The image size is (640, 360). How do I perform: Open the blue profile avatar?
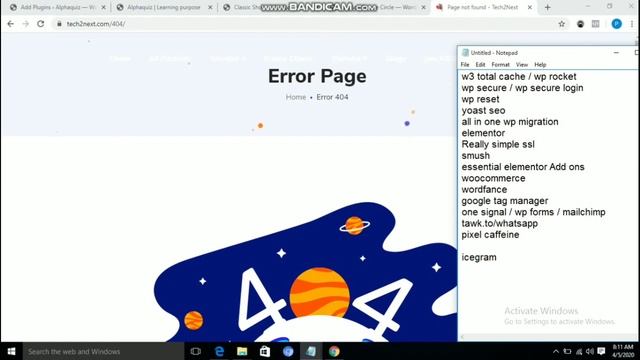click(616, 24)
